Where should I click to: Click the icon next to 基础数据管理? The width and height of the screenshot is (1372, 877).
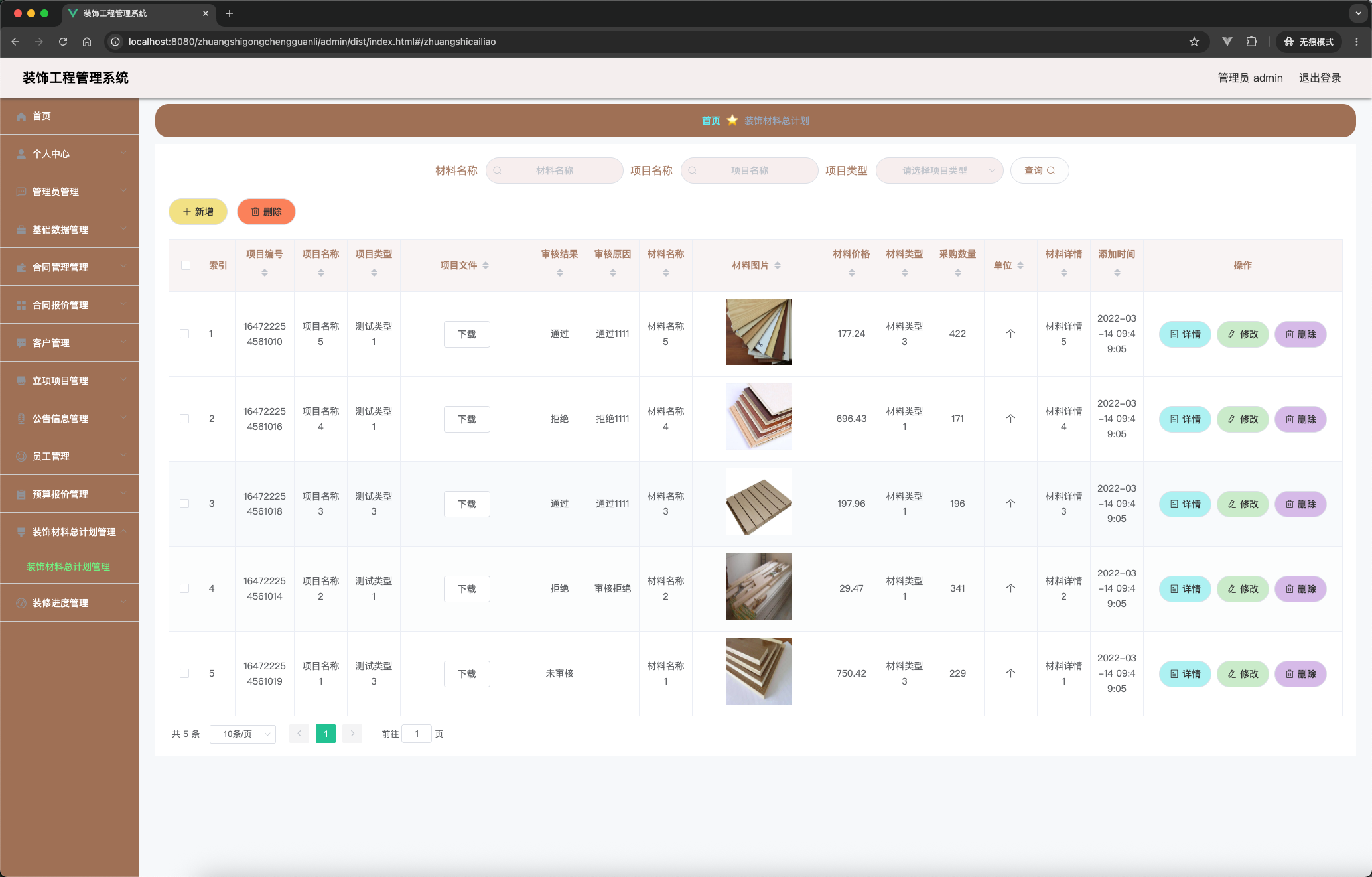21,230
